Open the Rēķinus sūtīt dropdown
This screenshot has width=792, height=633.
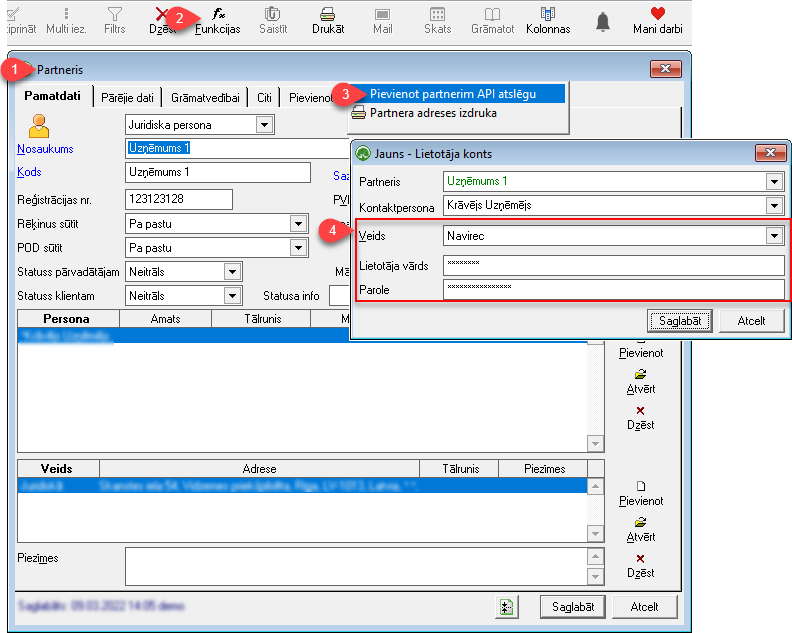[299, 223]
